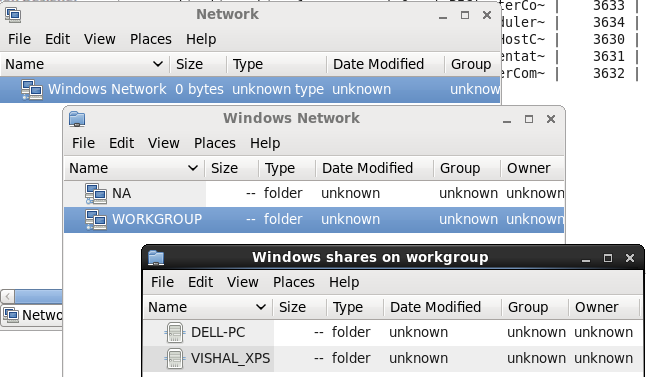Sort by Name column in Windows Network window
This screenshot has width=646, height=377.
134,168
